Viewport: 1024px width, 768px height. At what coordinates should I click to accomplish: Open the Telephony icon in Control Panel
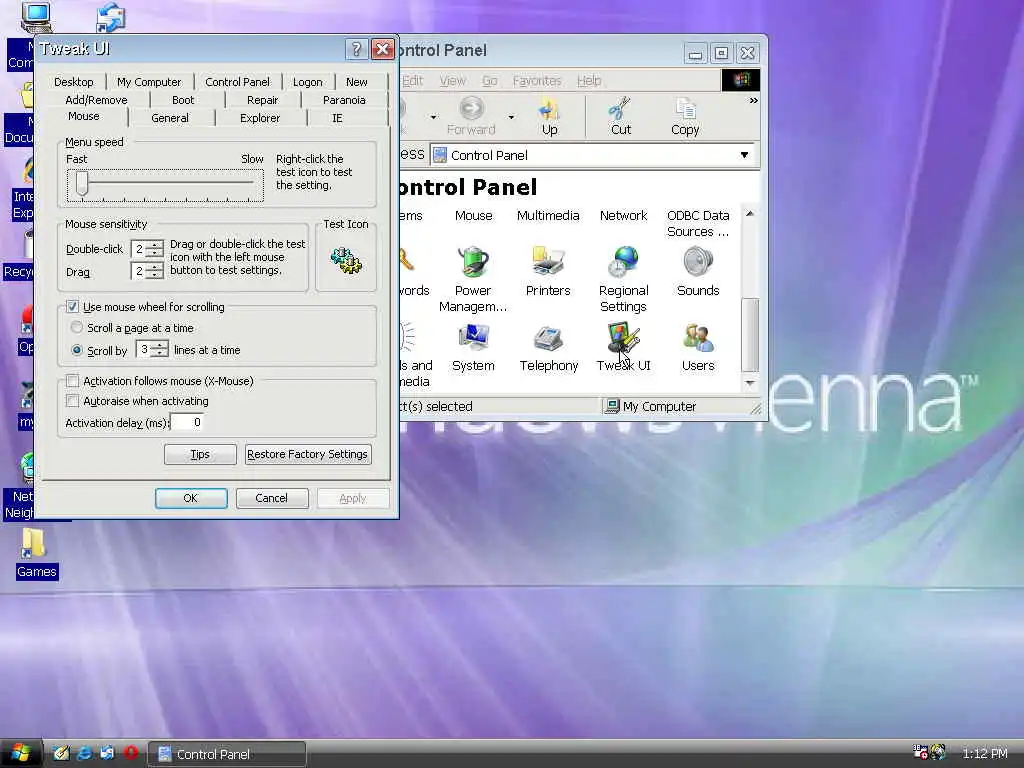coord(548,338)
